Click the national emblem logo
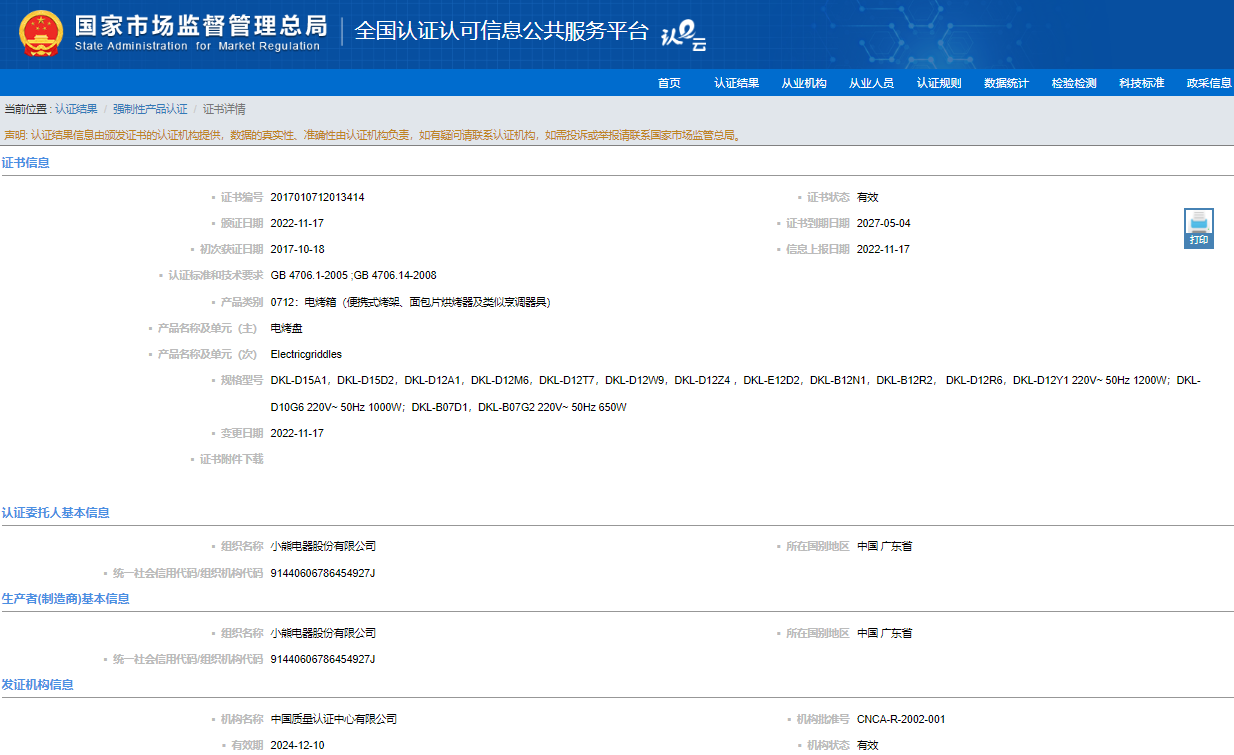Viewport: 1234px width, 755px height. pyautogui.click(x=40, y=33)
